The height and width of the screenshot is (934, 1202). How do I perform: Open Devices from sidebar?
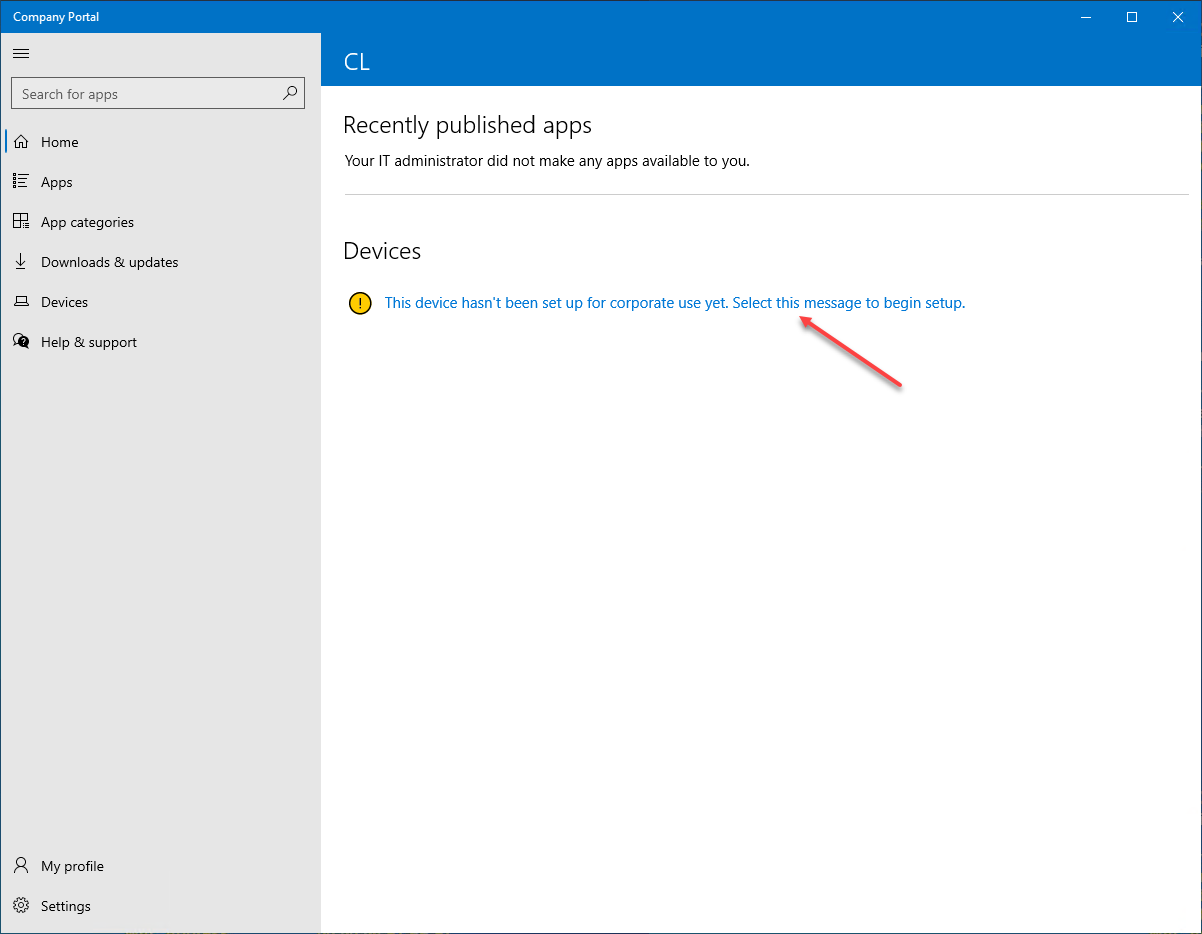(161, 302)
